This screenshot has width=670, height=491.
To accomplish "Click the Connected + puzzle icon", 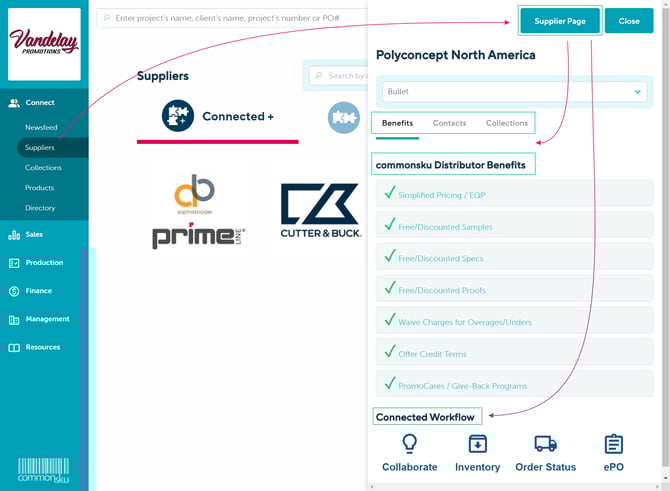I will tap(178, 116).
